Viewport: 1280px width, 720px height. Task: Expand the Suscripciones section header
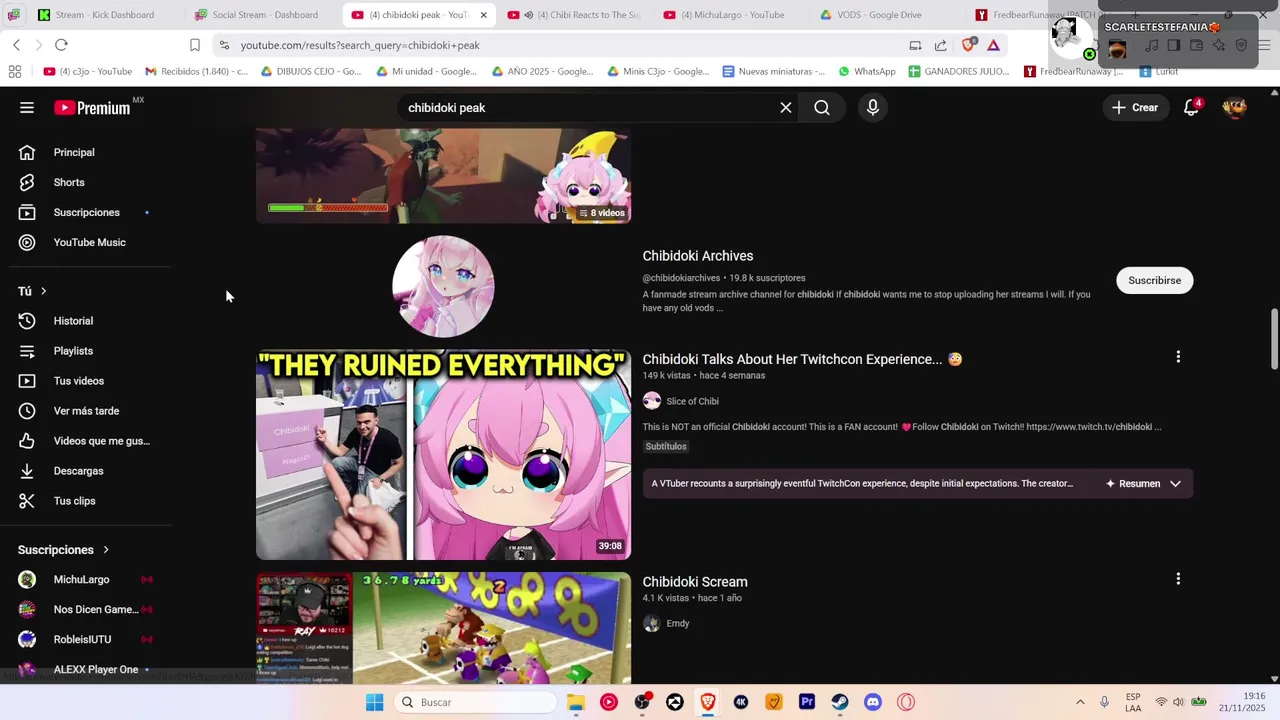point(64,550)
